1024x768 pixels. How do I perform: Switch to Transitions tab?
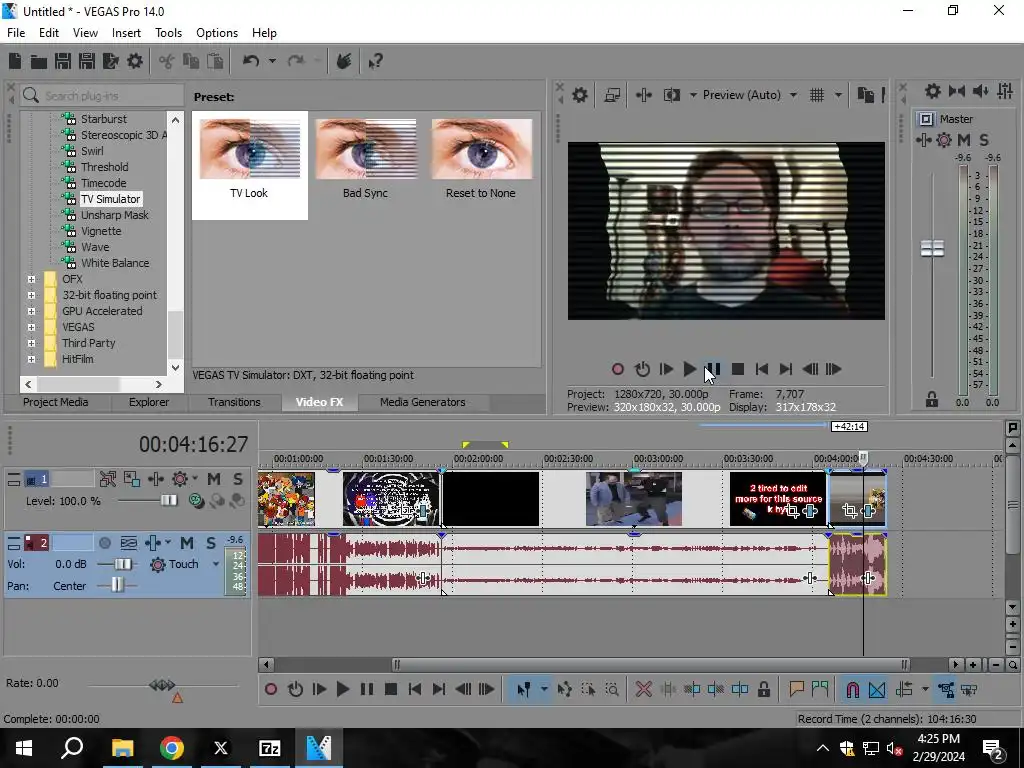click(x=234, y=402)
